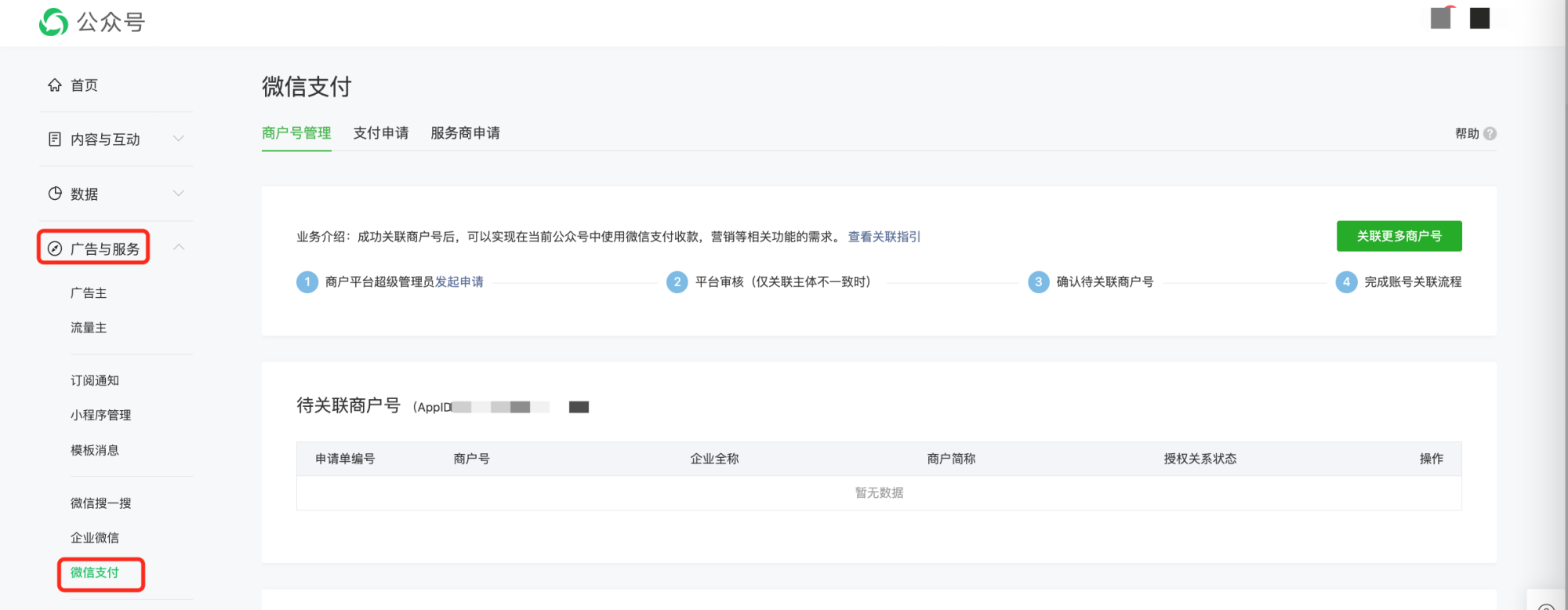Click the 发起申请 link in step 1
1568x610 pixels.
[459, 281]
